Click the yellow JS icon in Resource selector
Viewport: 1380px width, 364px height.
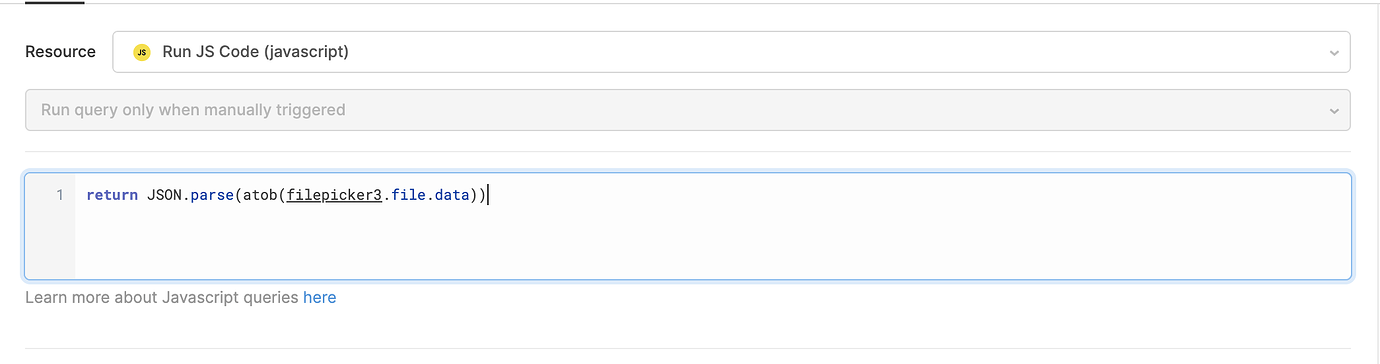click(142, 52)
